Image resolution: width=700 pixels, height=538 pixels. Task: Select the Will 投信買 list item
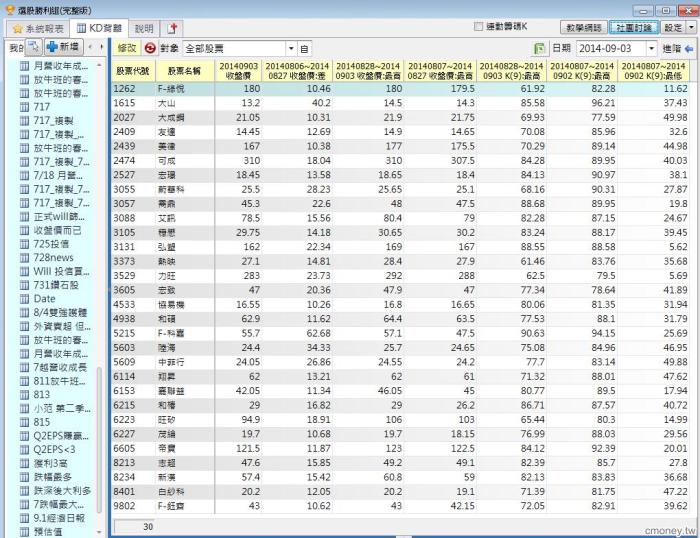click(61, 271)
